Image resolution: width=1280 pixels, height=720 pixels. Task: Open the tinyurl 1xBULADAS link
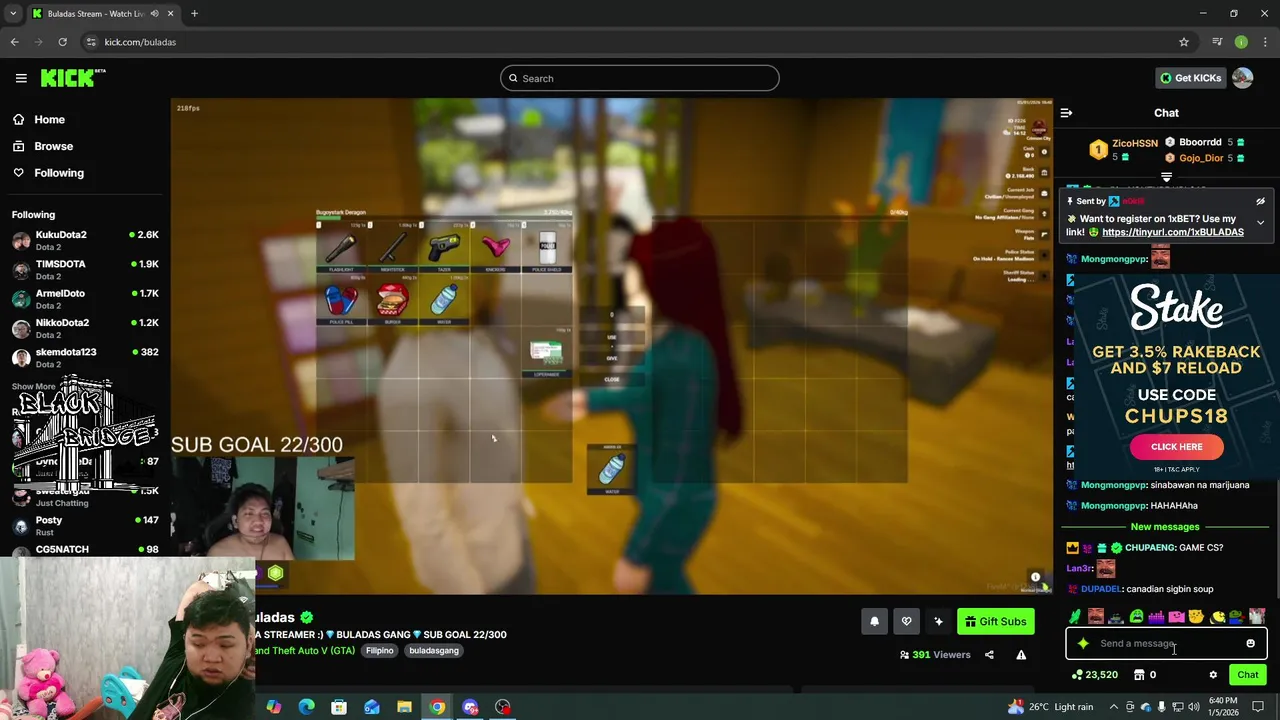tap(1173, 232)
